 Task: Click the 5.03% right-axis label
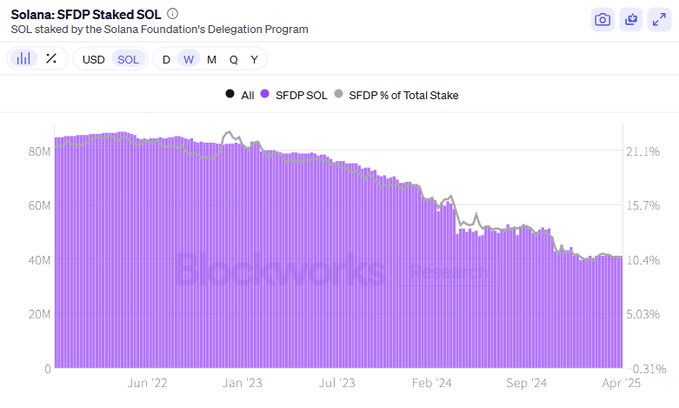coord(643,314)
